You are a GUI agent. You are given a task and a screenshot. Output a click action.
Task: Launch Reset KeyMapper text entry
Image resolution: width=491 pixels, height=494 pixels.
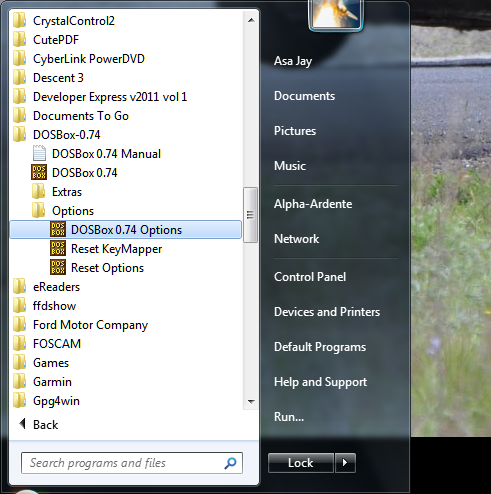pyautogui.click(x=117, y=249)
